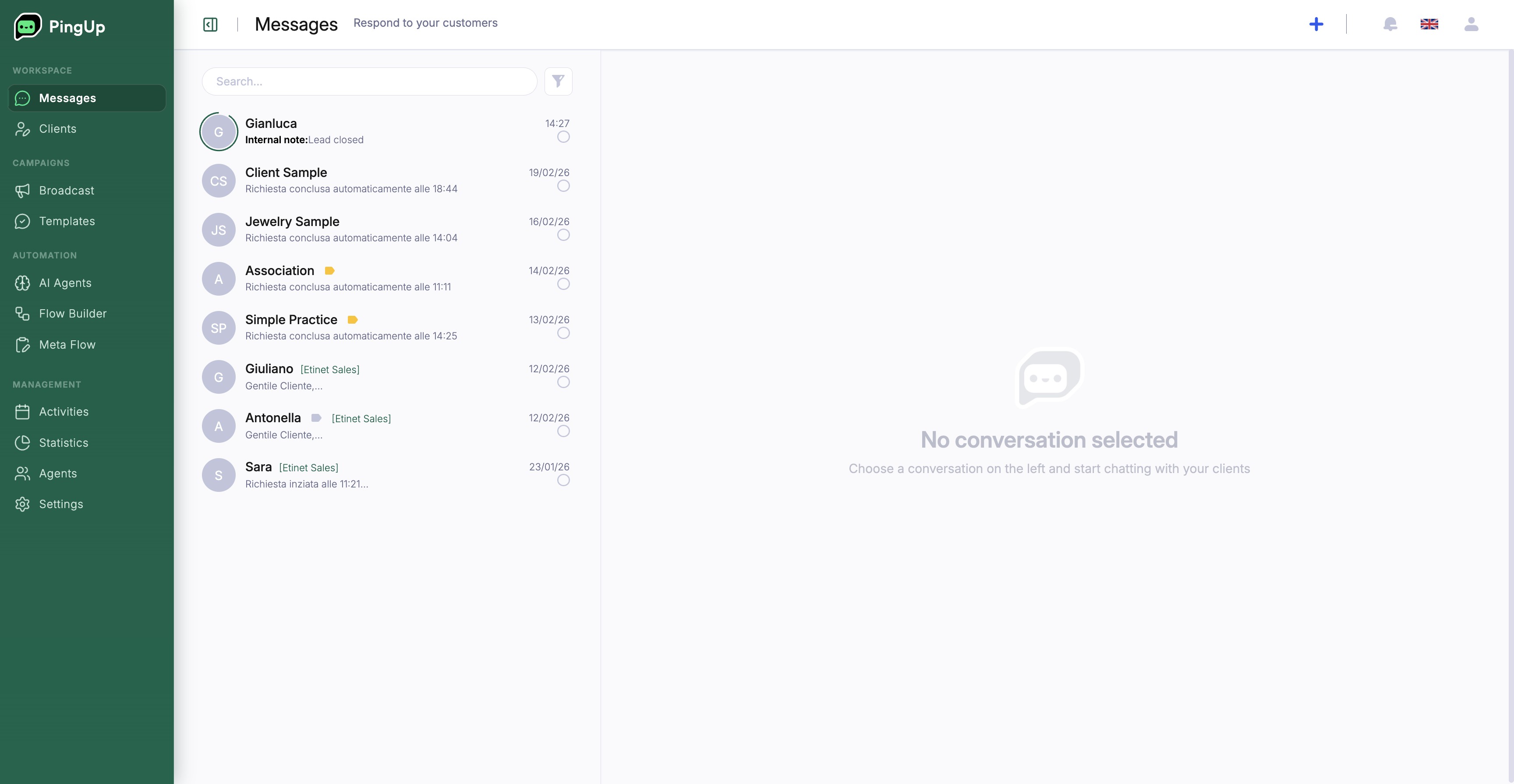Open the user profile icon
The image size is (1514, 784).
tap(1471, 24)
